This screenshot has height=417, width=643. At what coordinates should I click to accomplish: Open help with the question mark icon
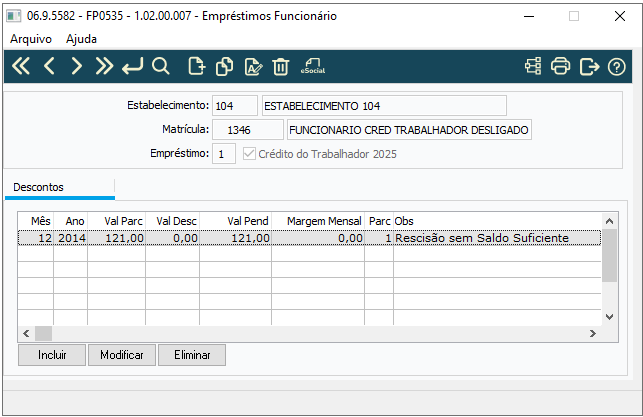[x=616, y=66]
